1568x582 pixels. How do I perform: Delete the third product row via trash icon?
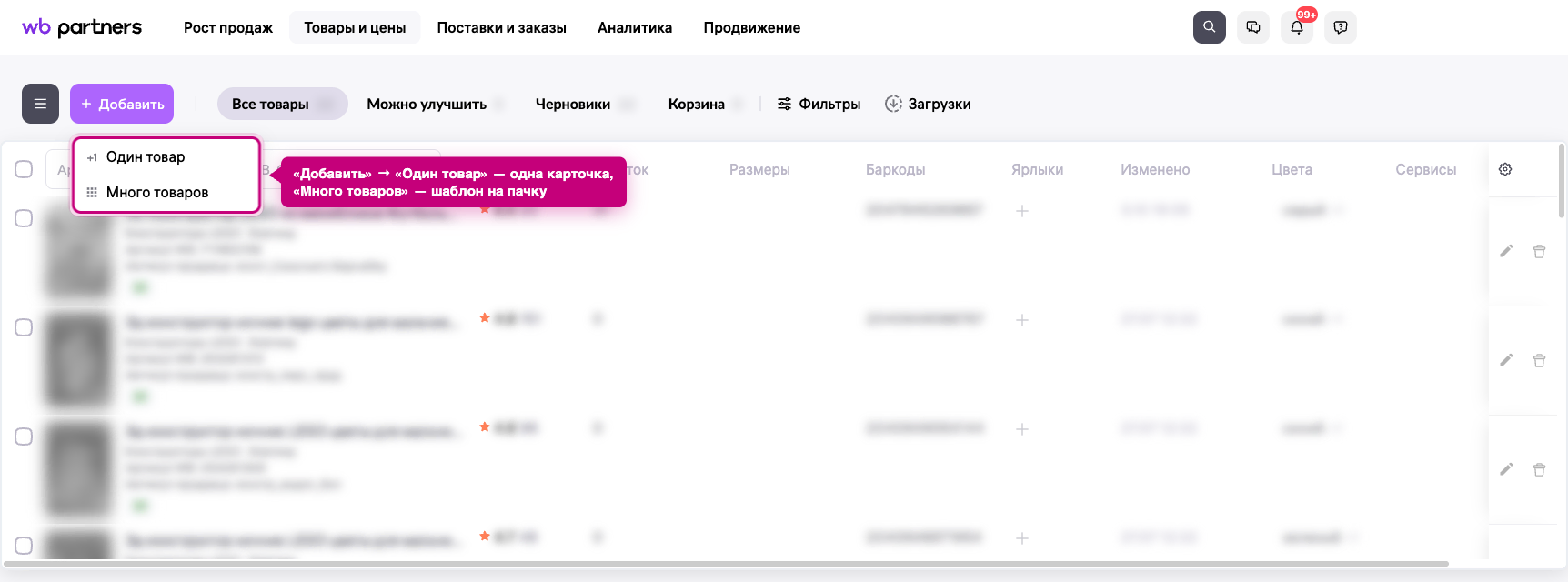coord(1539,469)
